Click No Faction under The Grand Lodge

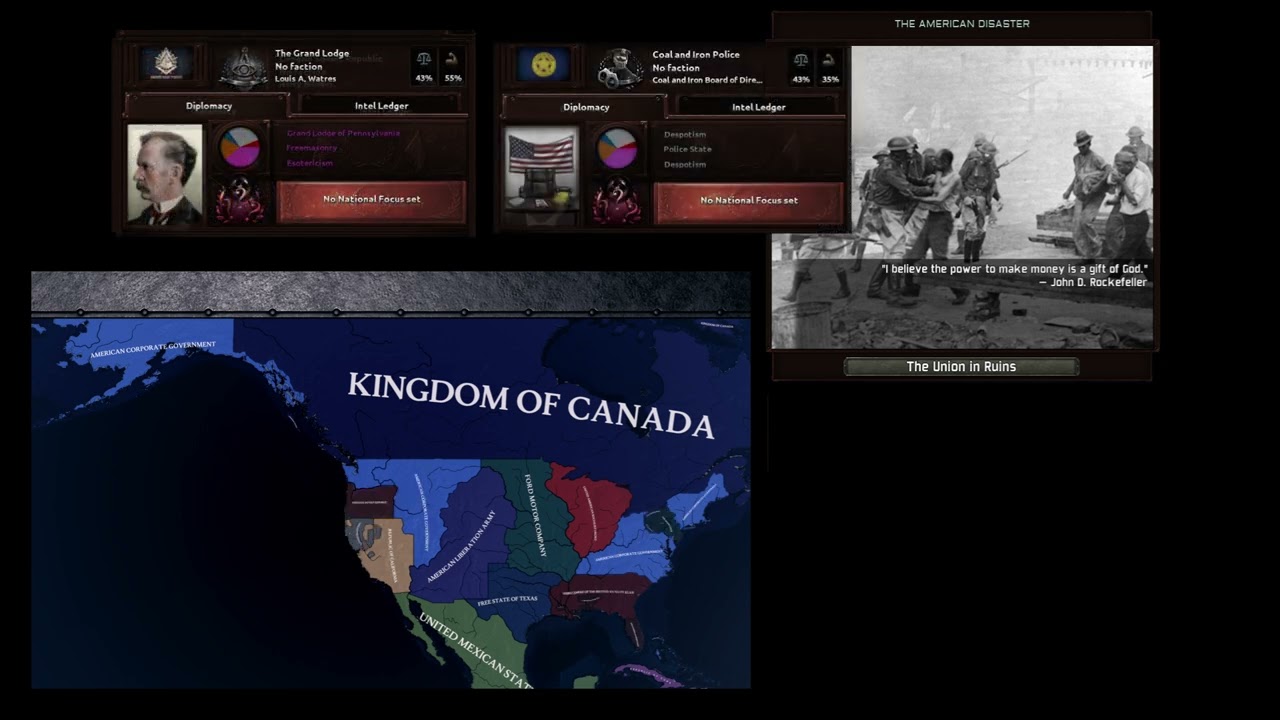pyautogui.click(x=299, y=66)
